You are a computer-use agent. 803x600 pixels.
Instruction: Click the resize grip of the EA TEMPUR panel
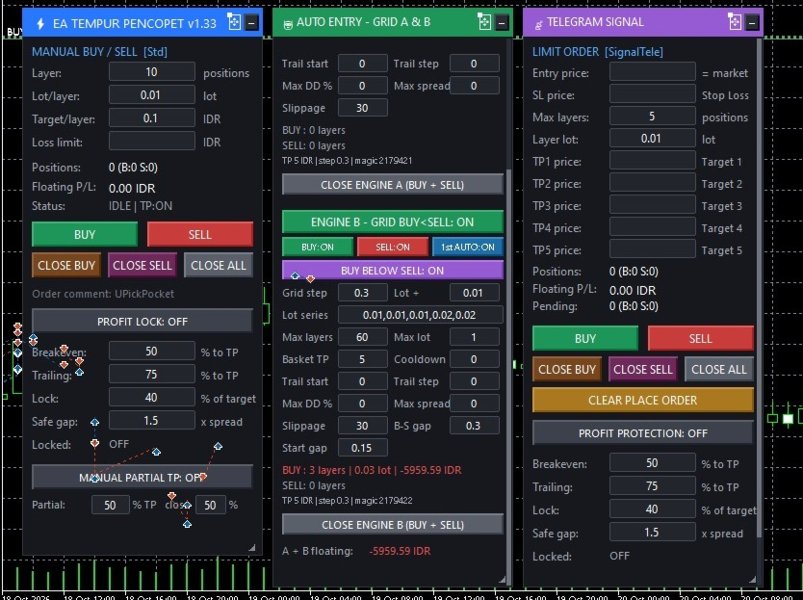[251, 547]
